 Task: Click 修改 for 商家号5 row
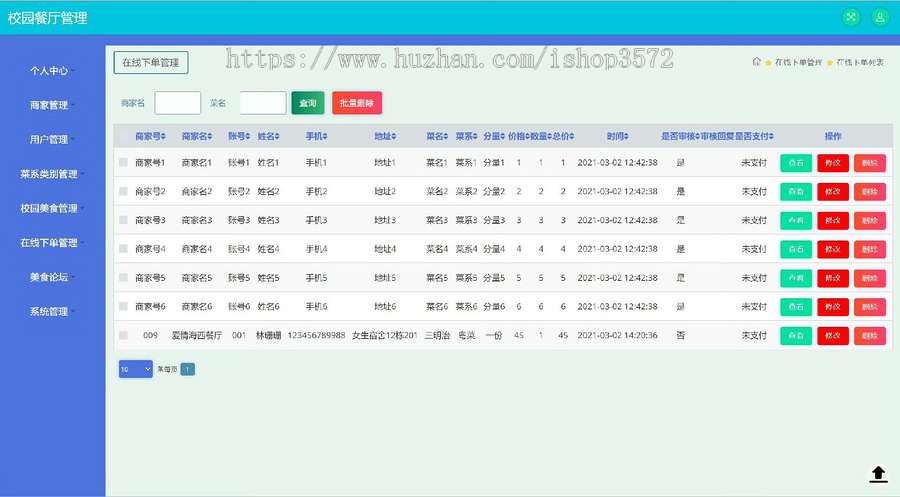(x=833, y=278)
